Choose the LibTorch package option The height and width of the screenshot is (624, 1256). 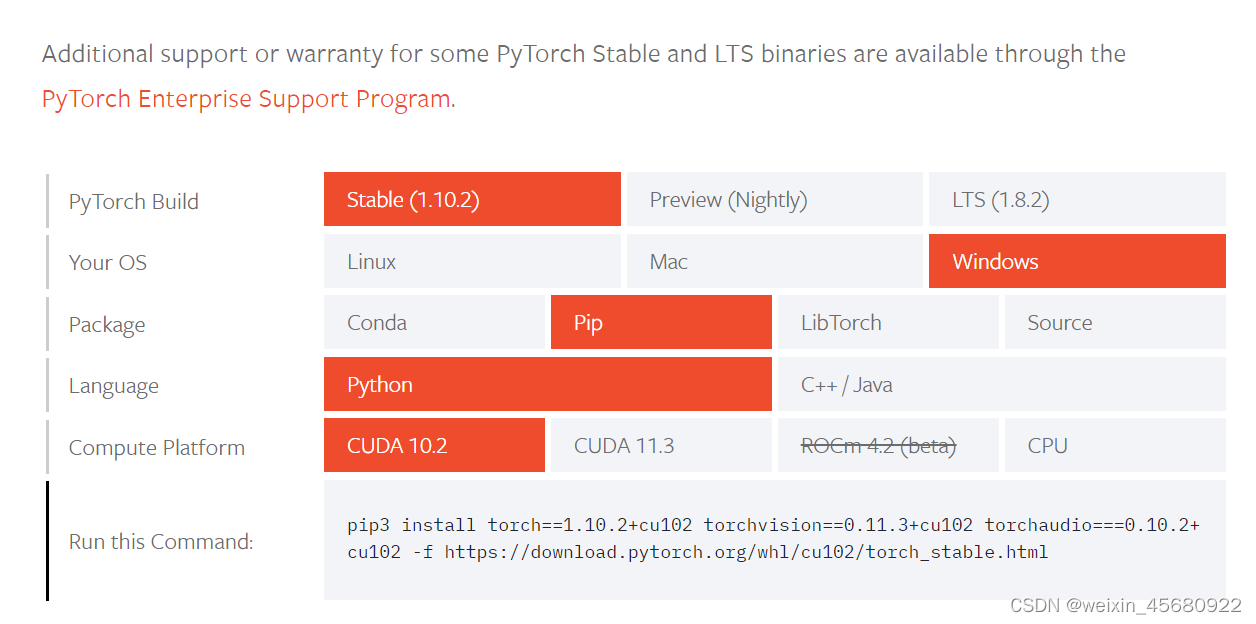coord(888,322)
